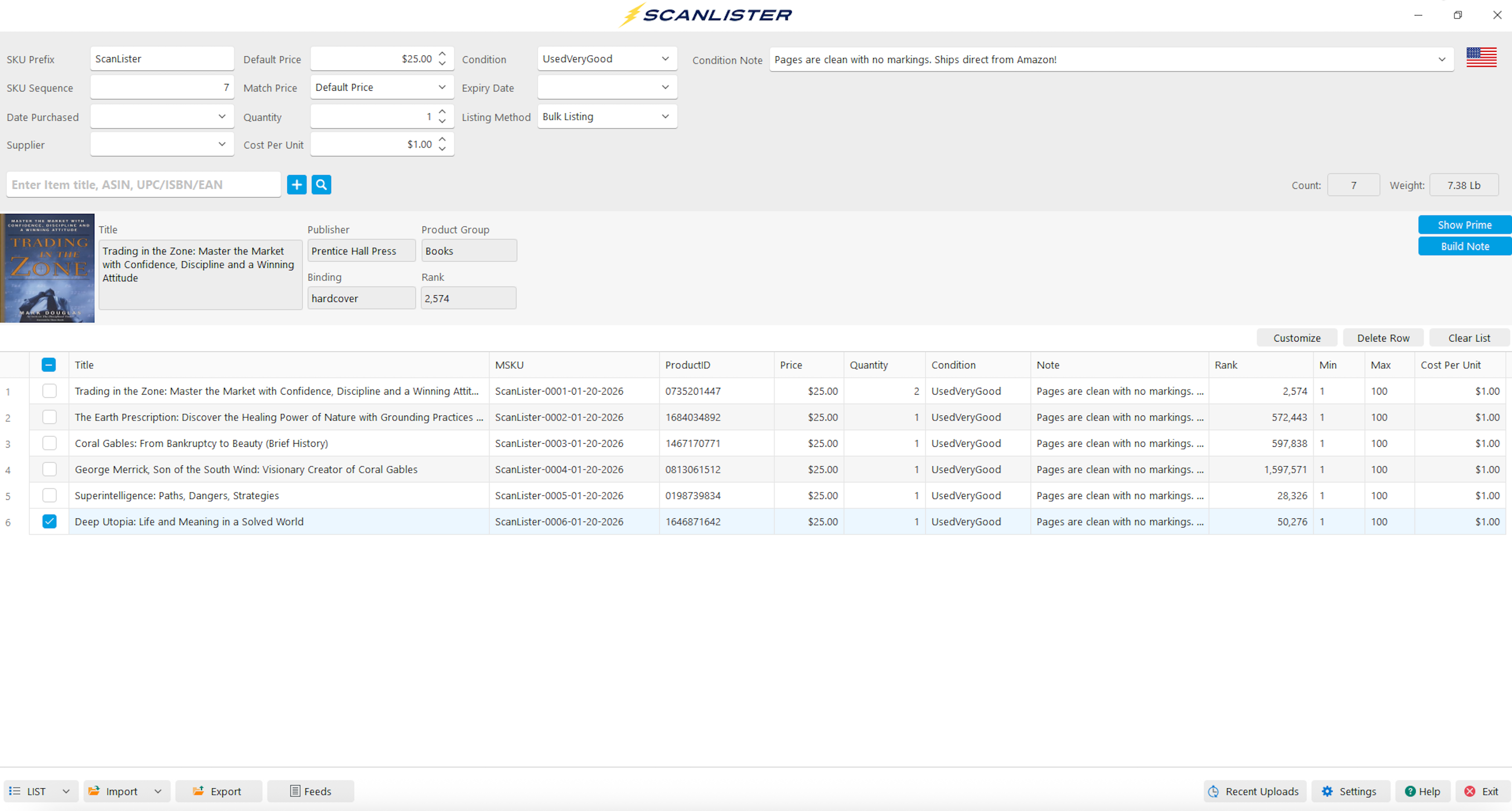Uncheck the Deep Utopia row checkbox
The width and height of the screenshot is (1512, 811).
(x=49, y=521)
